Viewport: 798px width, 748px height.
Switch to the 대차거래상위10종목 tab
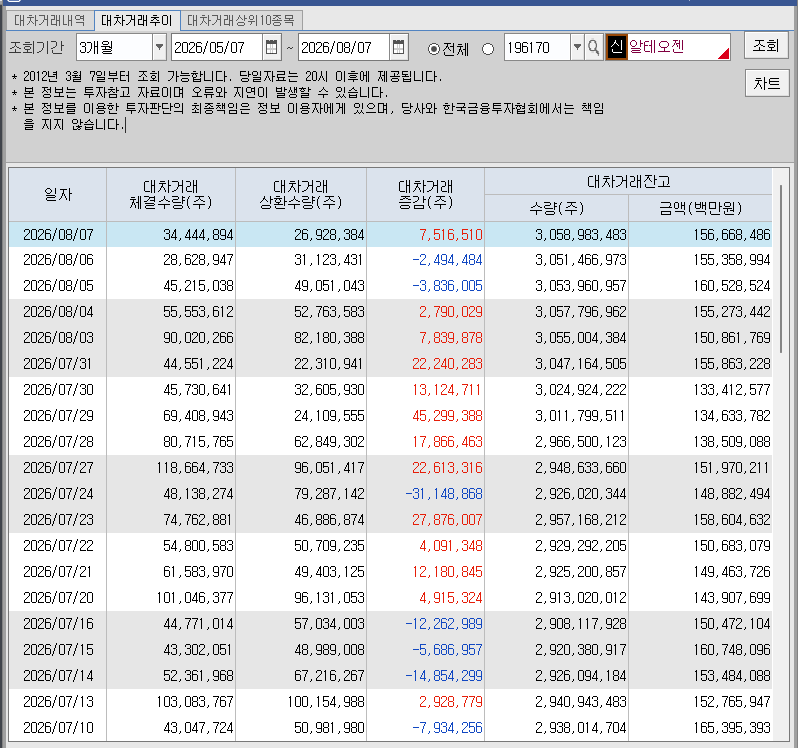coord(241,20)
